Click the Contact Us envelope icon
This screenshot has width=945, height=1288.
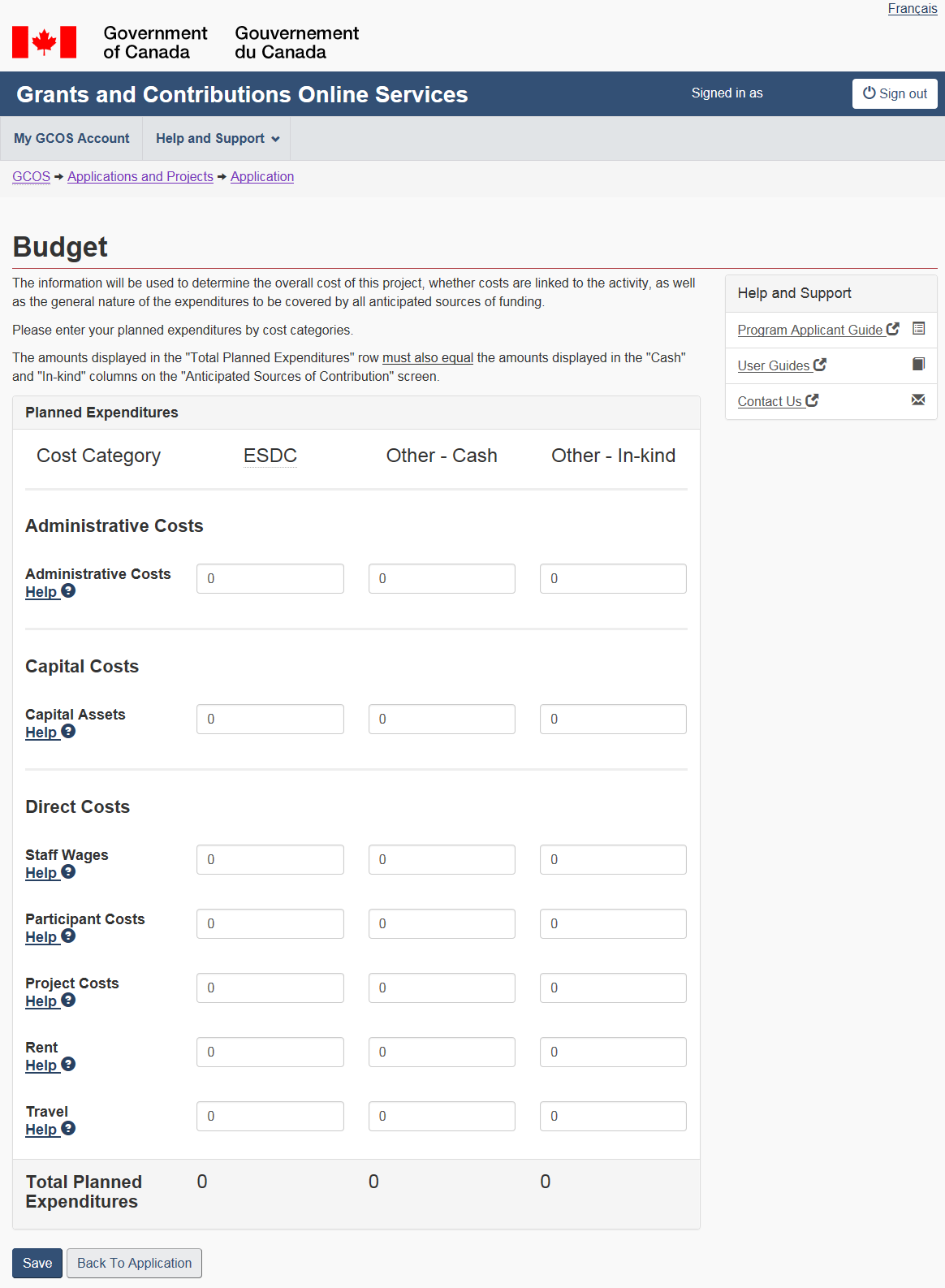(x=918, y=400)
